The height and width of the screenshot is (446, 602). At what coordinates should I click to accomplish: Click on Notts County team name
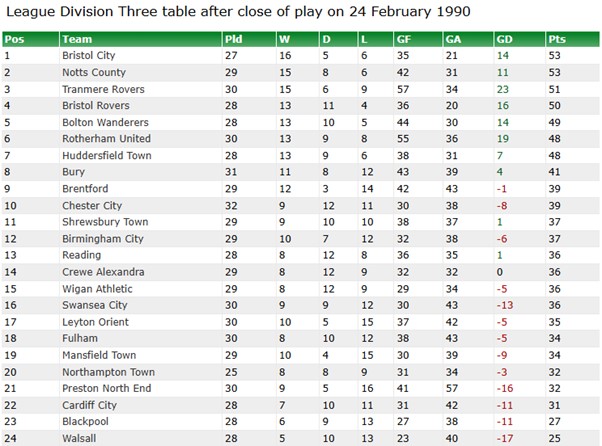coord(94,72)
